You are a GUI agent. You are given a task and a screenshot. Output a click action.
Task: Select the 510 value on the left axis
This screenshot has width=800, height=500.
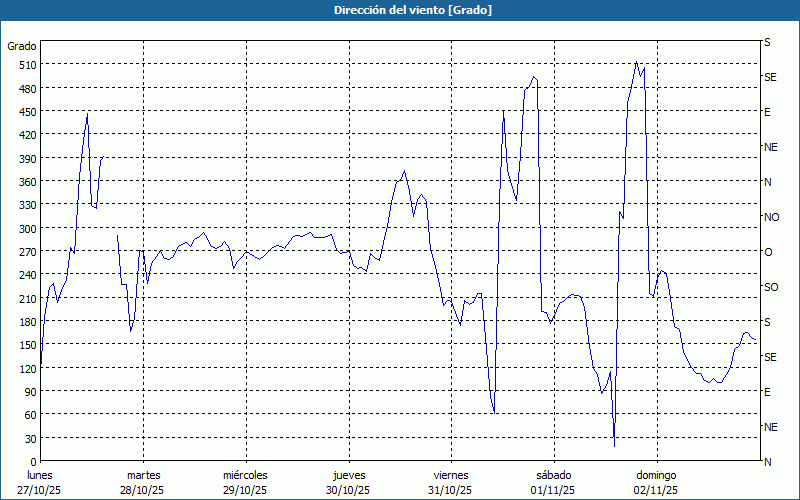point(26,65)
